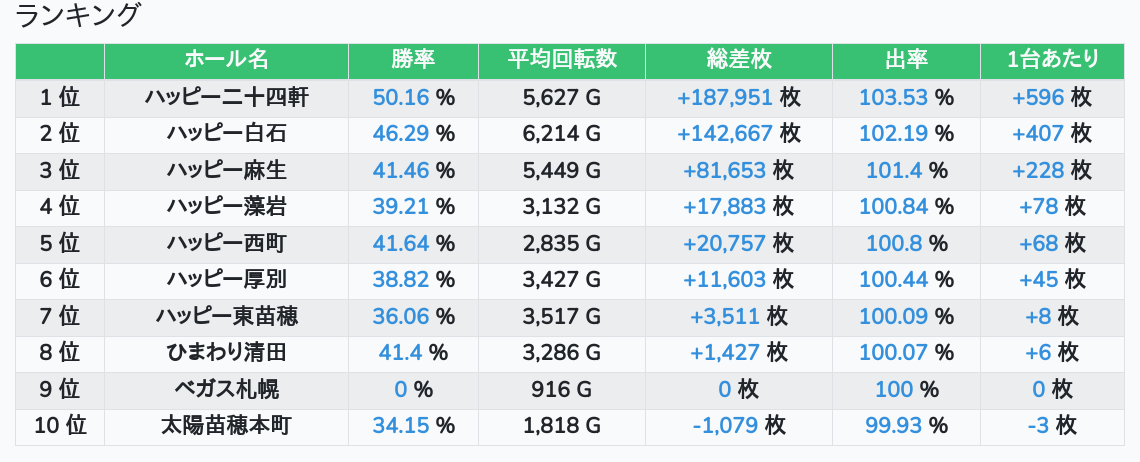Click the ベガス札幌 hall name cell
The width and height of the screenshot is (1140, 462).
[226, 390]
